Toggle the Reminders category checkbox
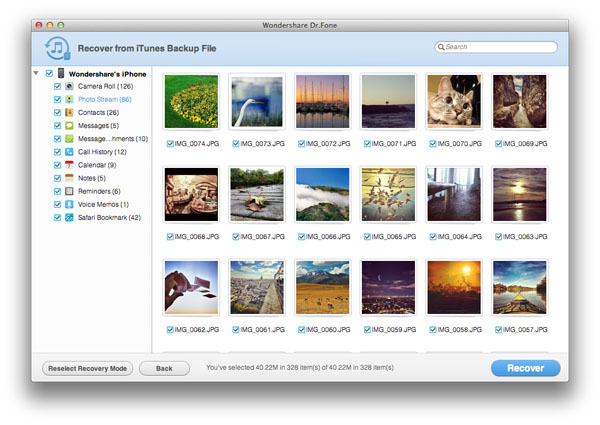The image size is (600, 425). [57, 191]
